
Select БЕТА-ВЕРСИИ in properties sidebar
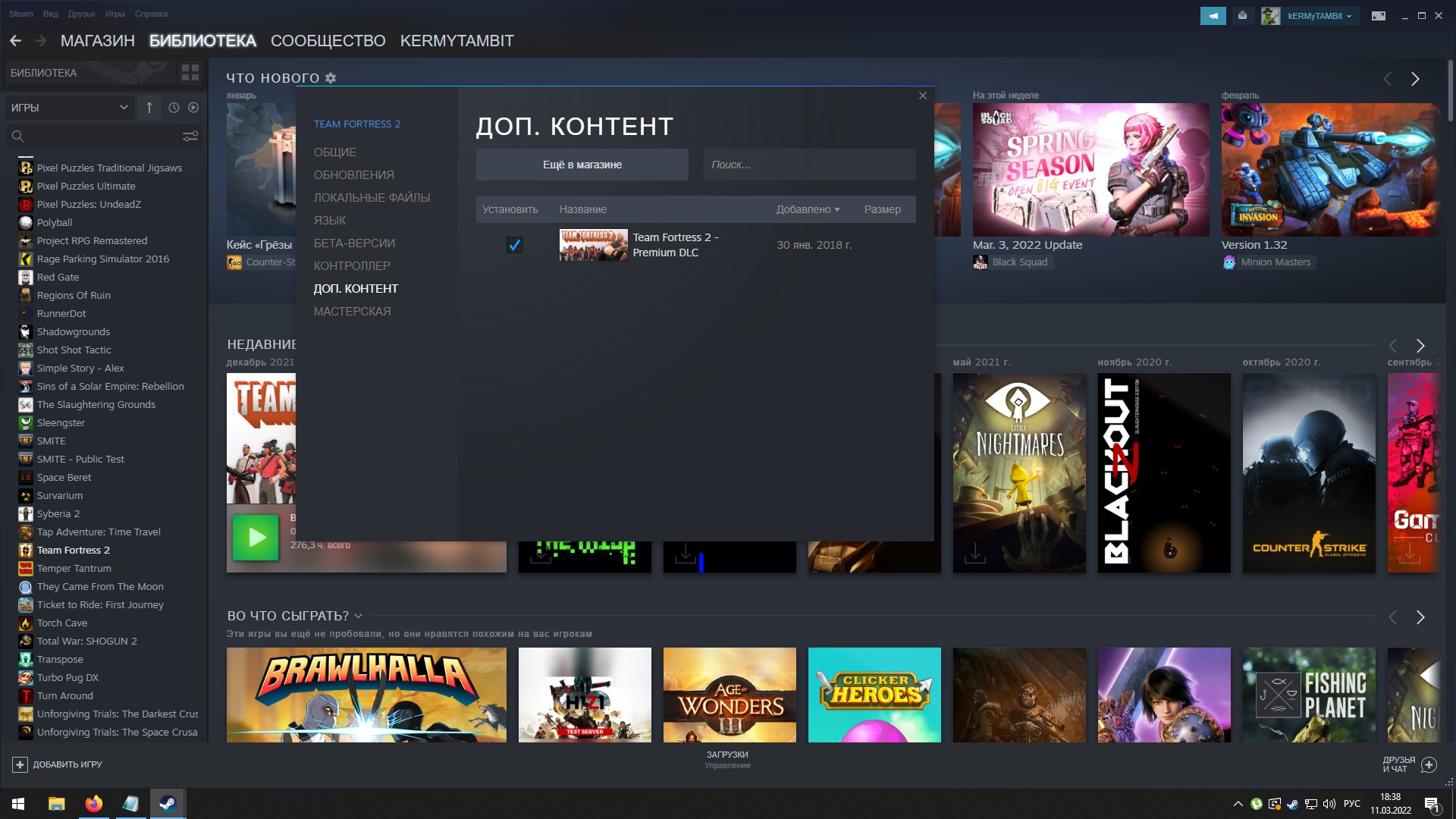click(x=355, y=243)
